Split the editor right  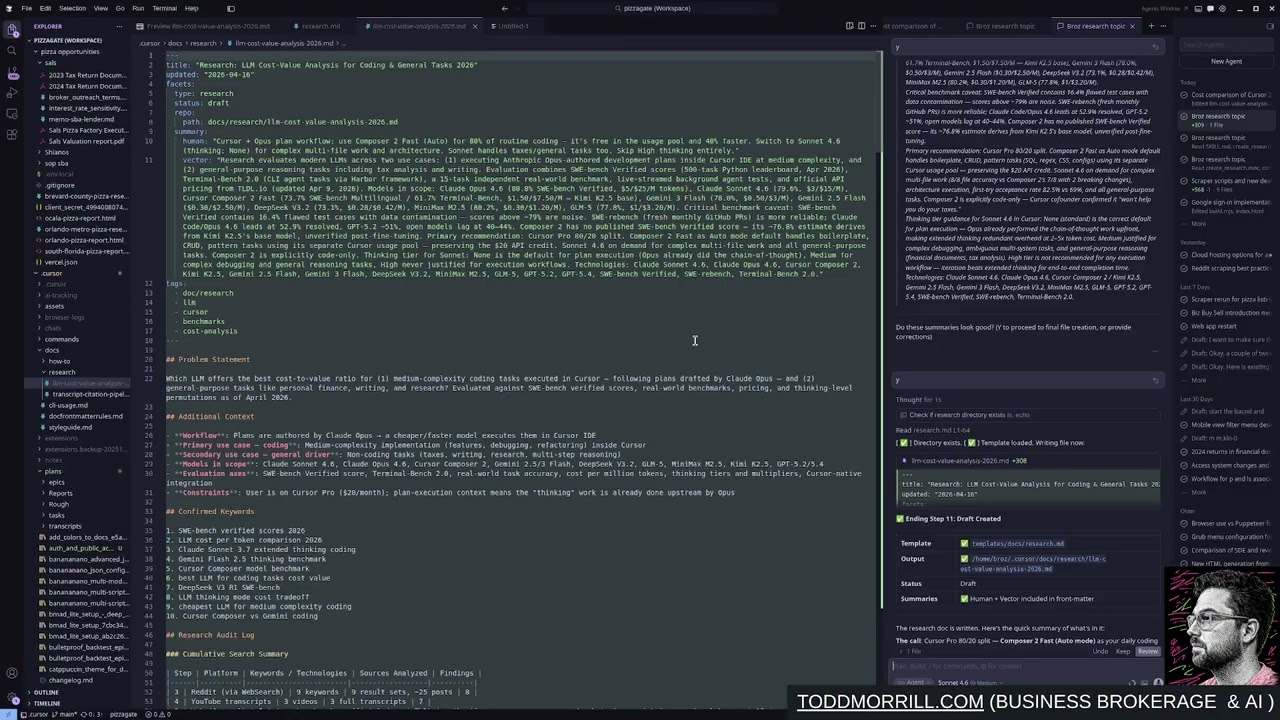(x=860, y=26)
